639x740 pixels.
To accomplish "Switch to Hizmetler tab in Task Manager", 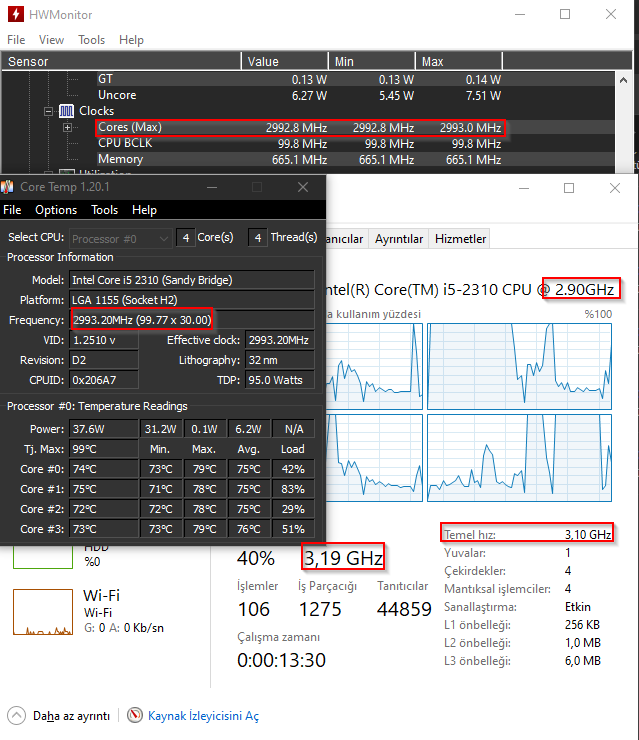I will click(460, 239).
